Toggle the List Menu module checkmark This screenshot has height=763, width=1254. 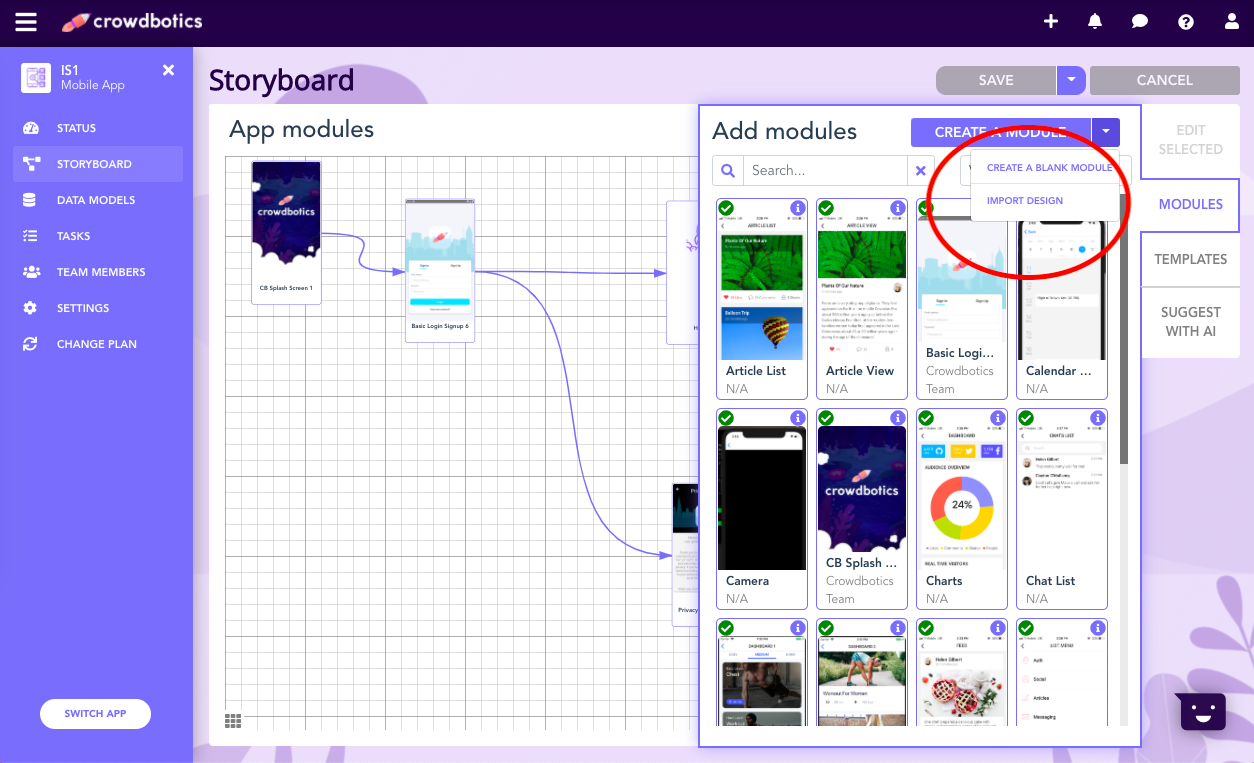pyautogui.click(x=1026, y=628)
